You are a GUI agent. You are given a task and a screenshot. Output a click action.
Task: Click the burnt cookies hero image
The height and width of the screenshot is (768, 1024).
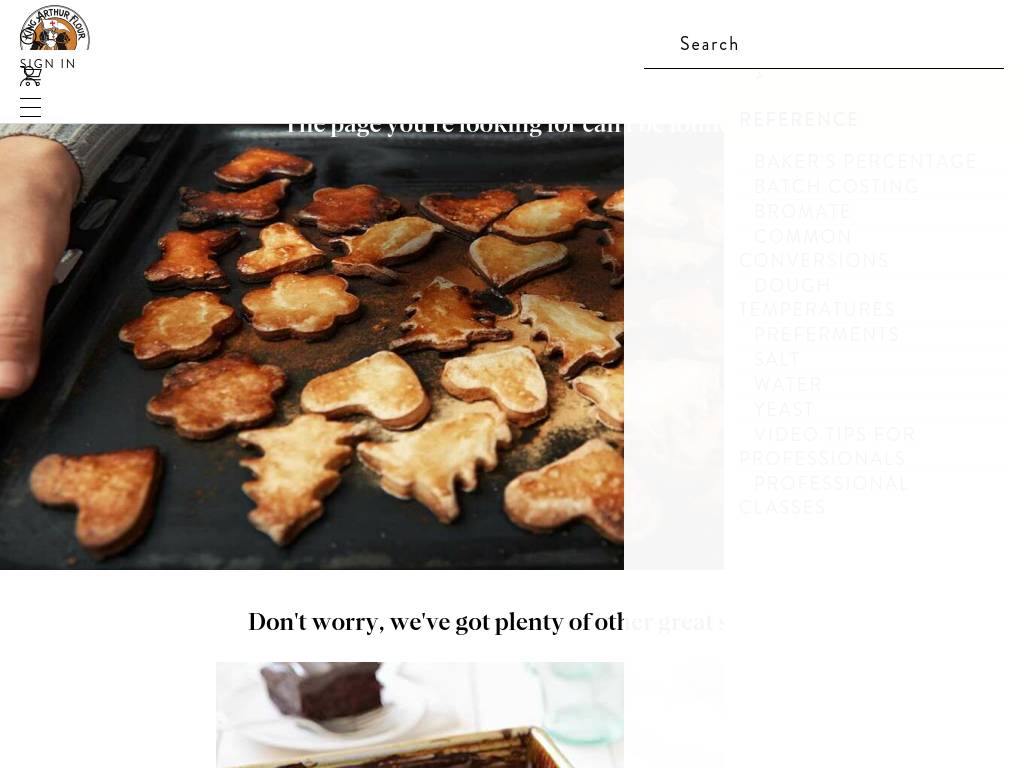pos(312,347)
